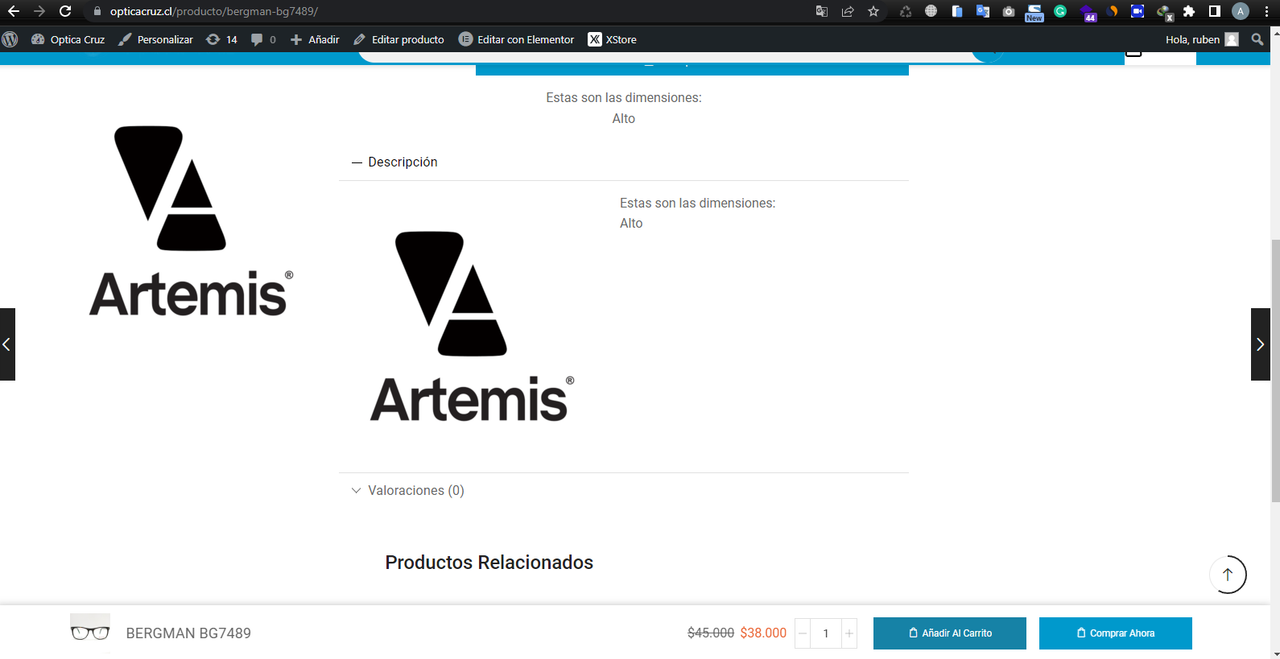Open the Añadir new content menu
The image size is (1280, 659).
315,39
